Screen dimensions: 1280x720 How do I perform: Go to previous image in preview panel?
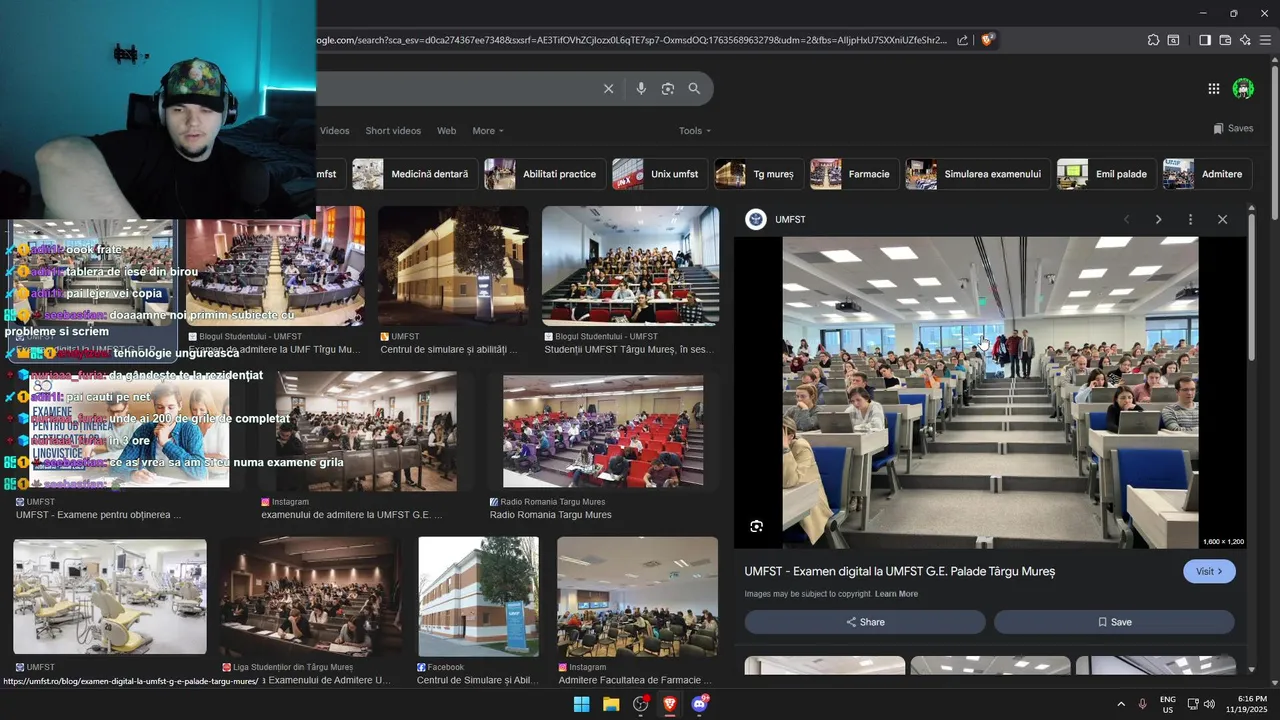coord(1126,219)
